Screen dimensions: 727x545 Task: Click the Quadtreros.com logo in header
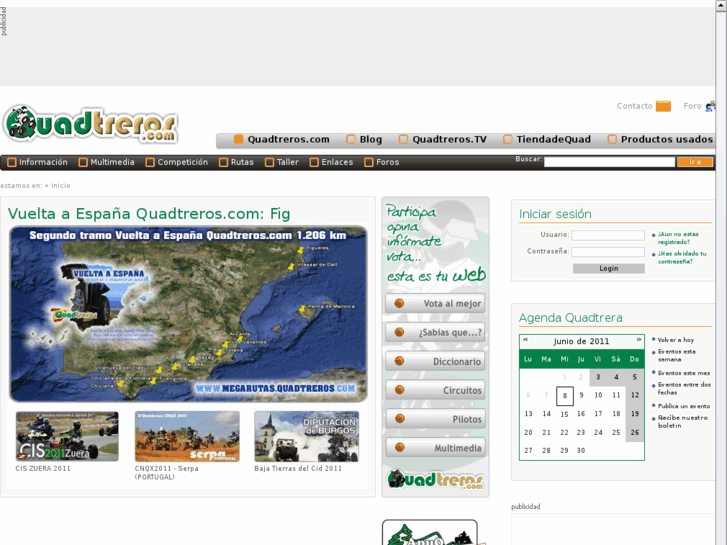[90, 124]
